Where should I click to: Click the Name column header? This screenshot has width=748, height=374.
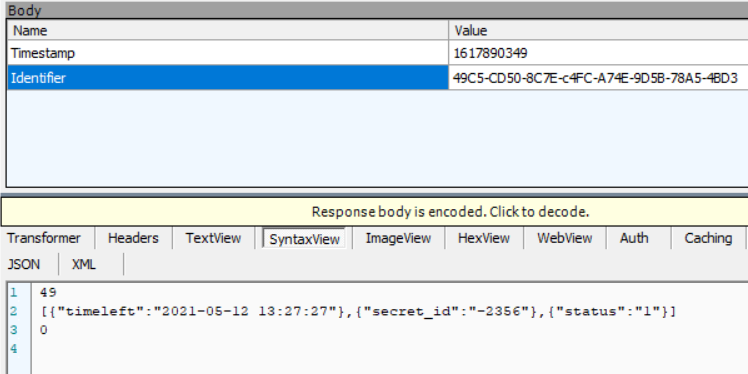(228, 31)
